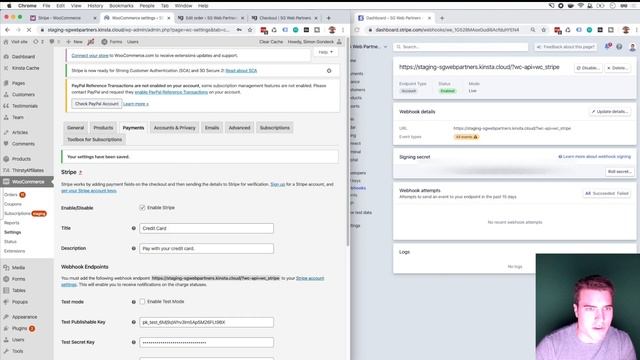Open Pages in WordPress sidebar

point(18,83)
